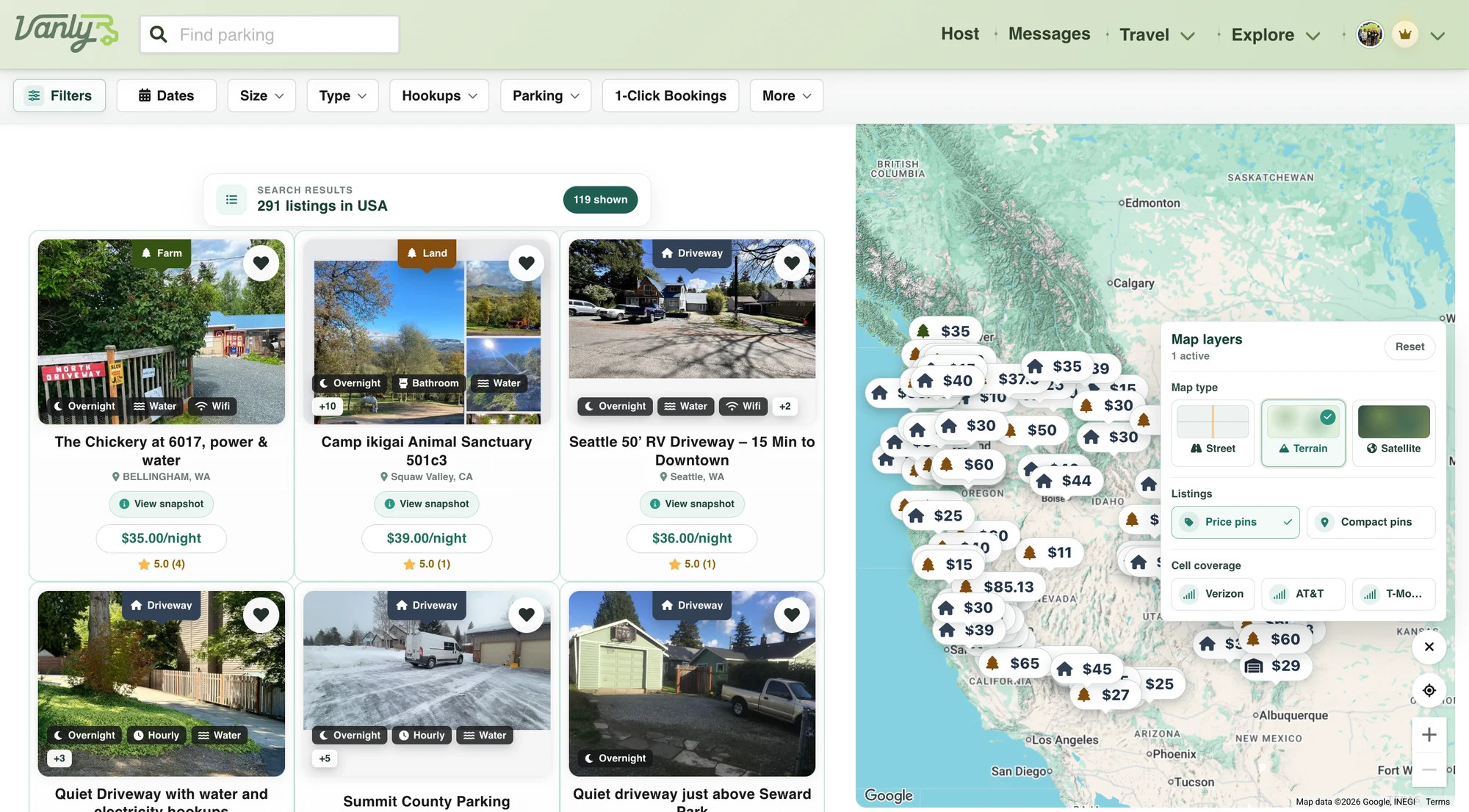Toggle T-Mobile cell coverage layer

(x=1393, y=594)
